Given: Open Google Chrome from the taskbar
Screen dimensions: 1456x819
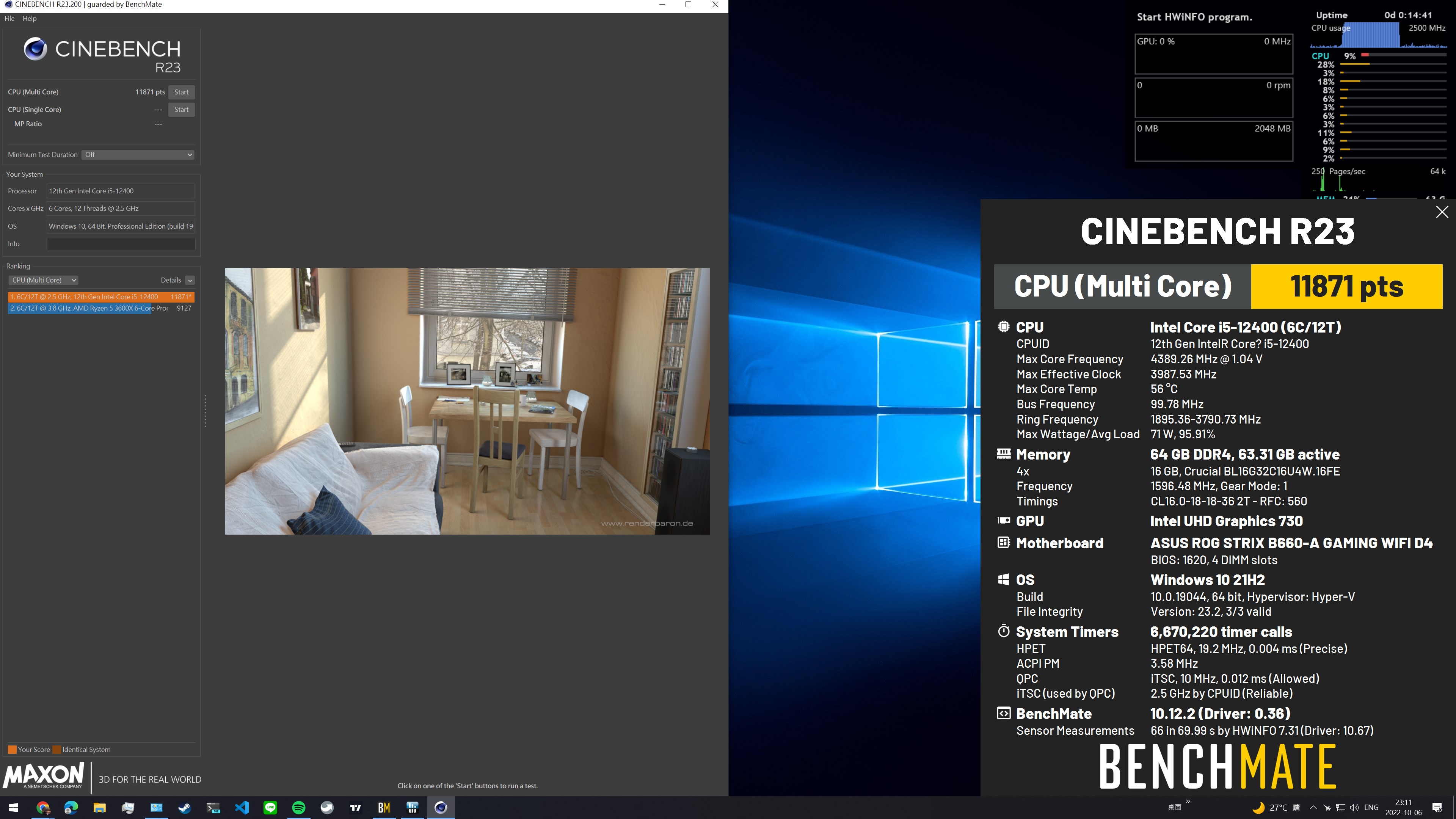Looking at the screenshot, I should coord(43,808).
